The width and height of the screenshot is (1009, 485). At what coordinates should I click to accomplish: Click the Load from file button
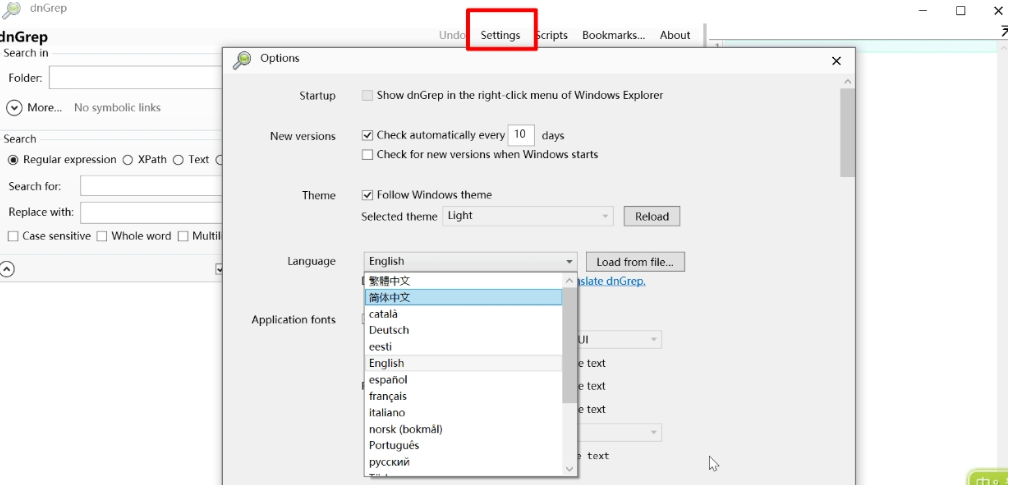tap(634, 262)
